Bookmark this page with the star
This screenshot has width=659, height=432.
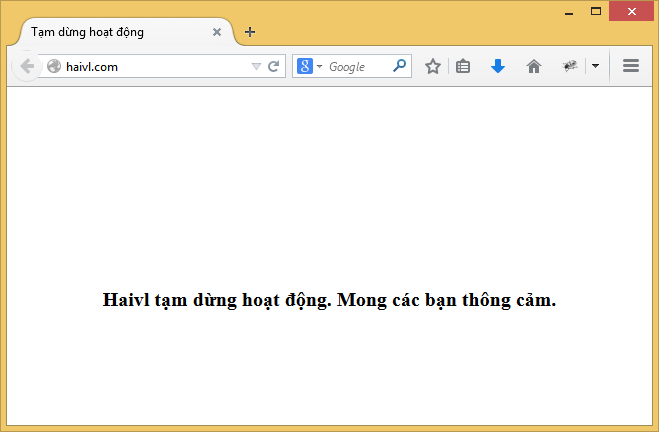point(432,66)
